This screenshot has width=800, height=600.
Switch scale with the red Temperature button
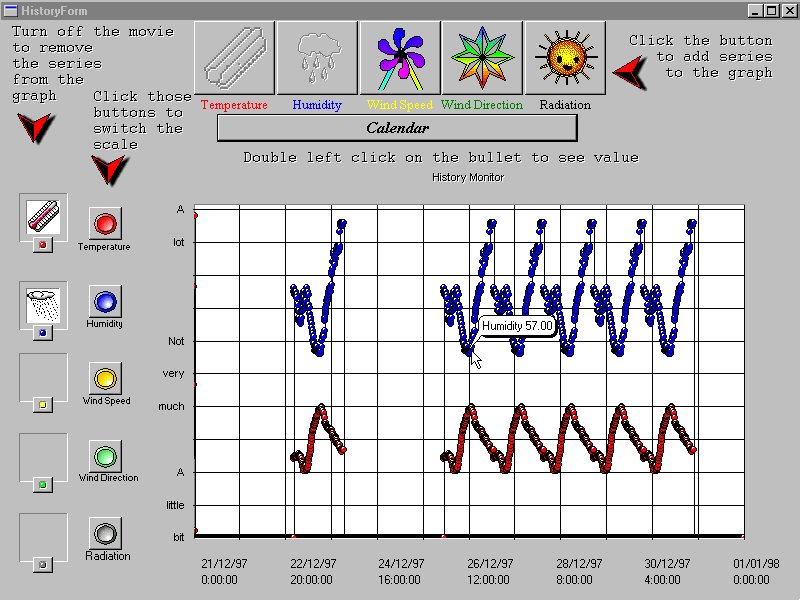[104, 222]
